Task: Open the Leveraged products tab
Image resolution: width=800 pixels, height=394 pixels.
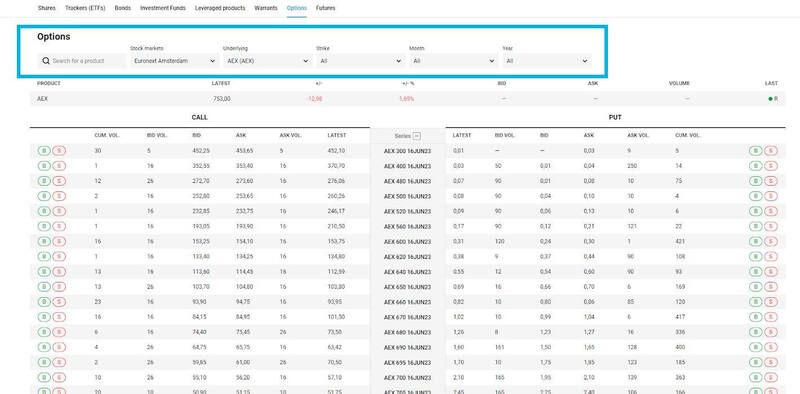Action: click(220, 8)
